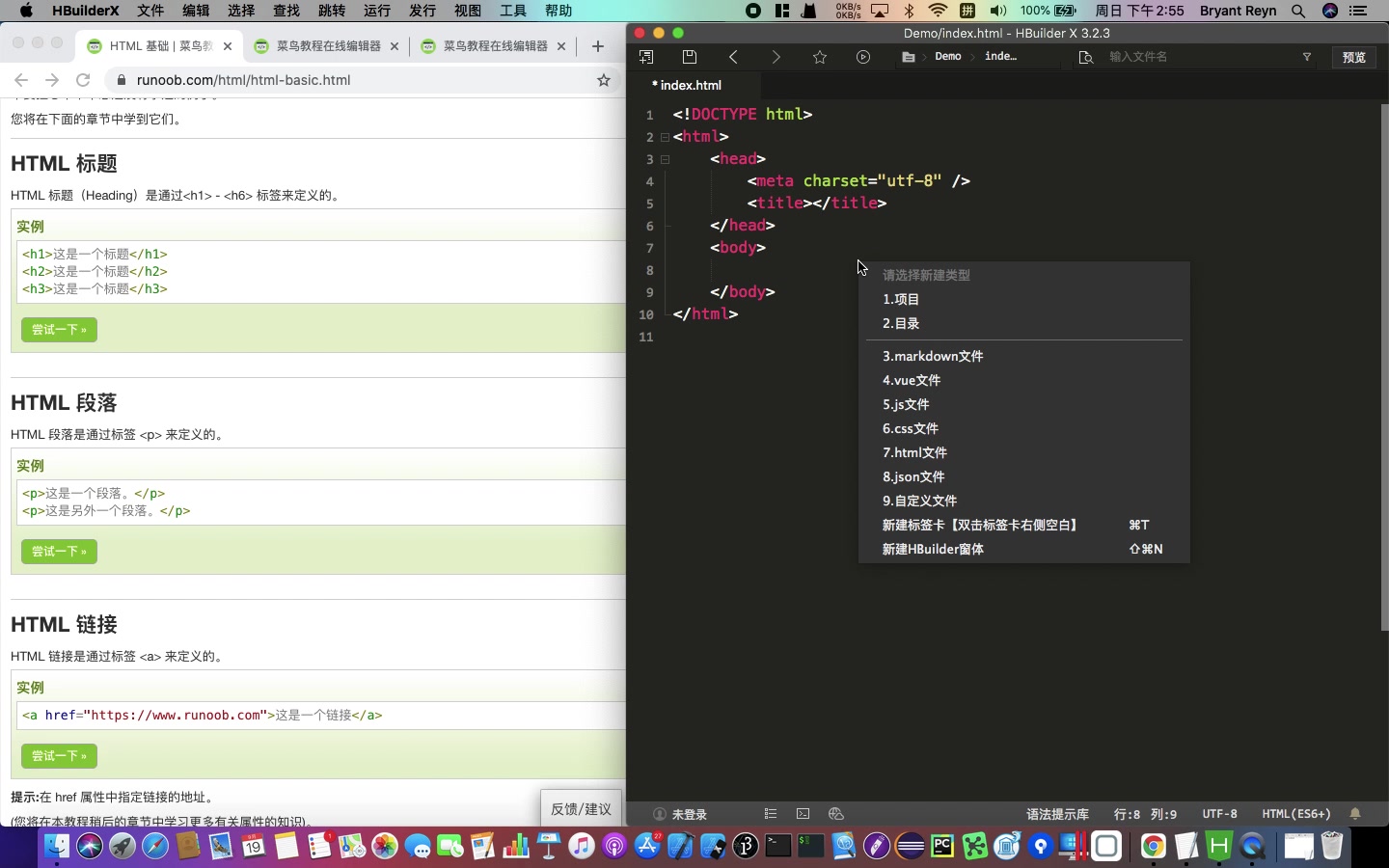Open the Trash in the Dock

click(x=1332, y=847)
